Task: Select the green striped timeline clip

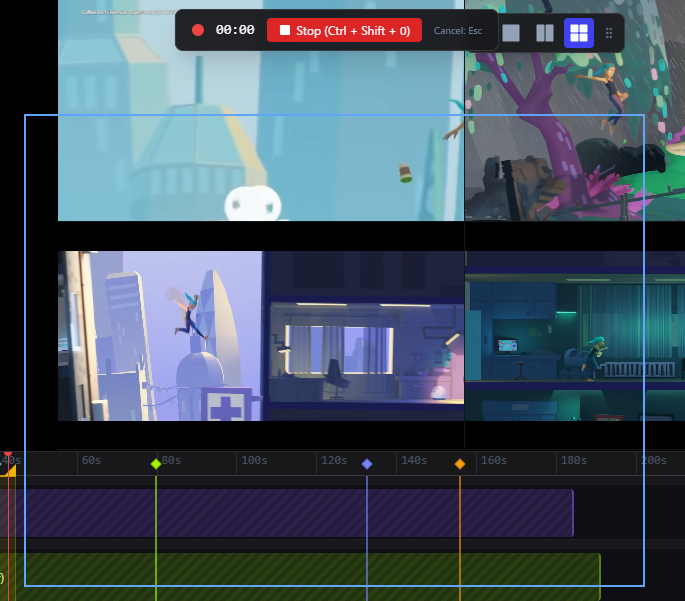Action: (x=300, y=577)
